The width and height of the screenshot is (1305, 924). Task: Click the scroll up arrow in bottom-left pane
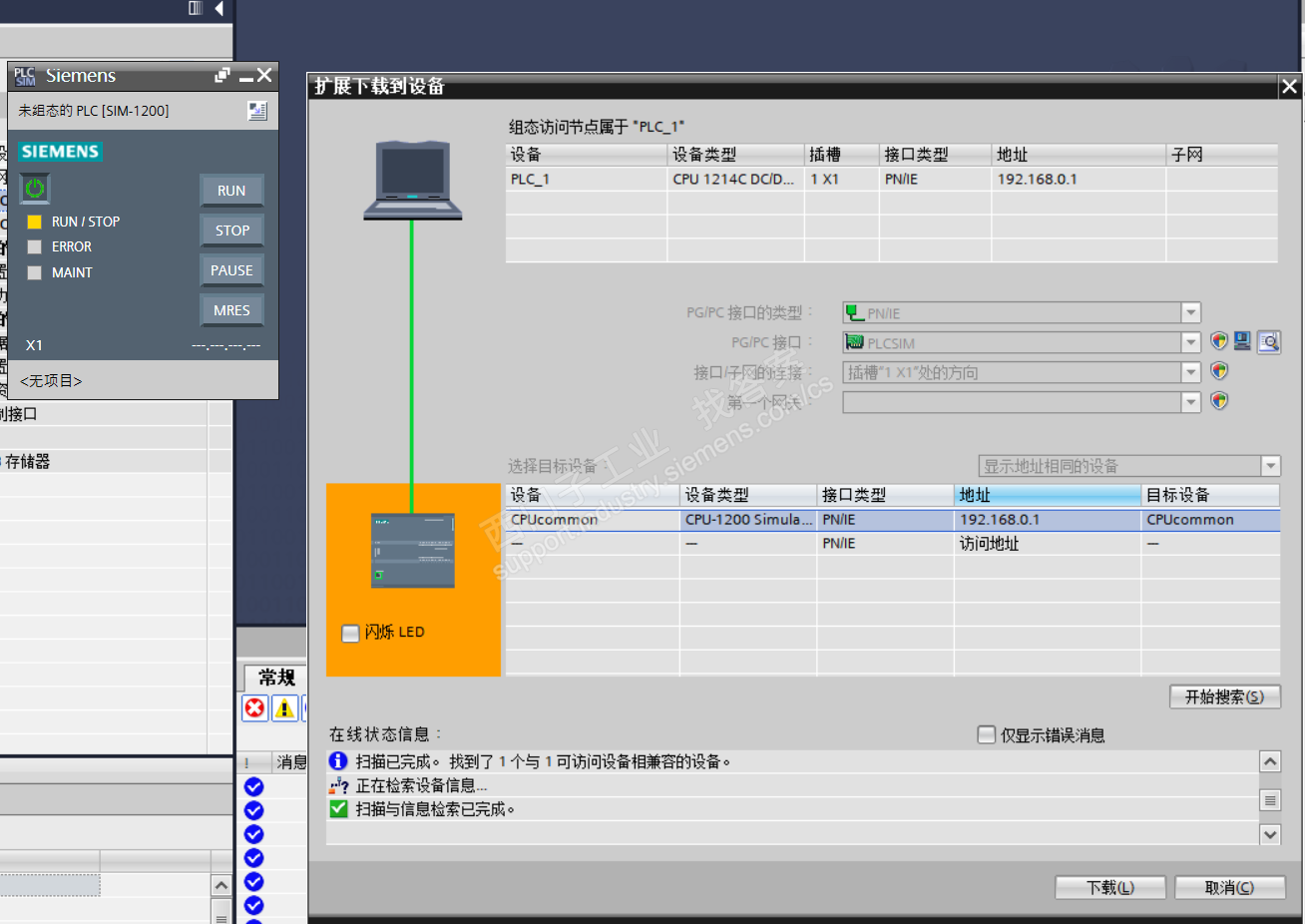[x=221, y=885]
